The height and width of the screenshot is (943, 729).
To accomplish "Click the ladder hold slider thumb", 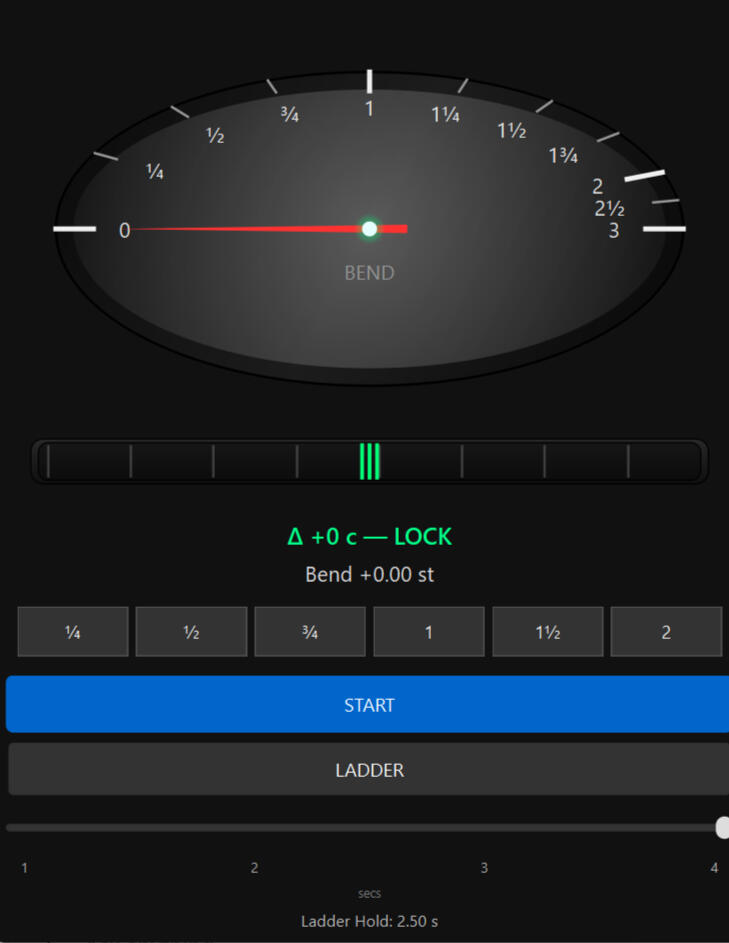I will click(723, 827).
